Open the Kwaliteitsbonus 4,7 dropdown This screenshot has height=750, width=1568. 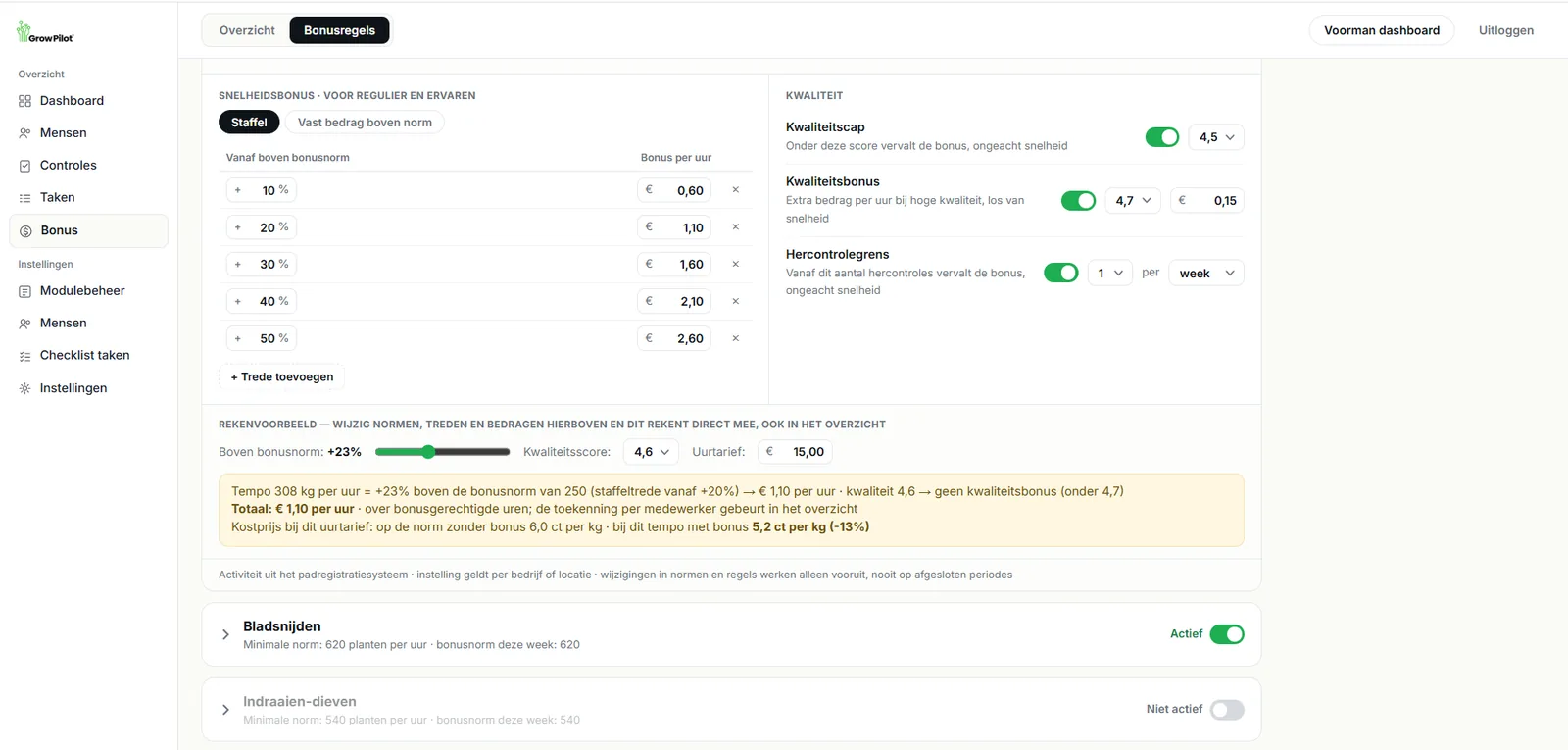tap(1133, 201)
